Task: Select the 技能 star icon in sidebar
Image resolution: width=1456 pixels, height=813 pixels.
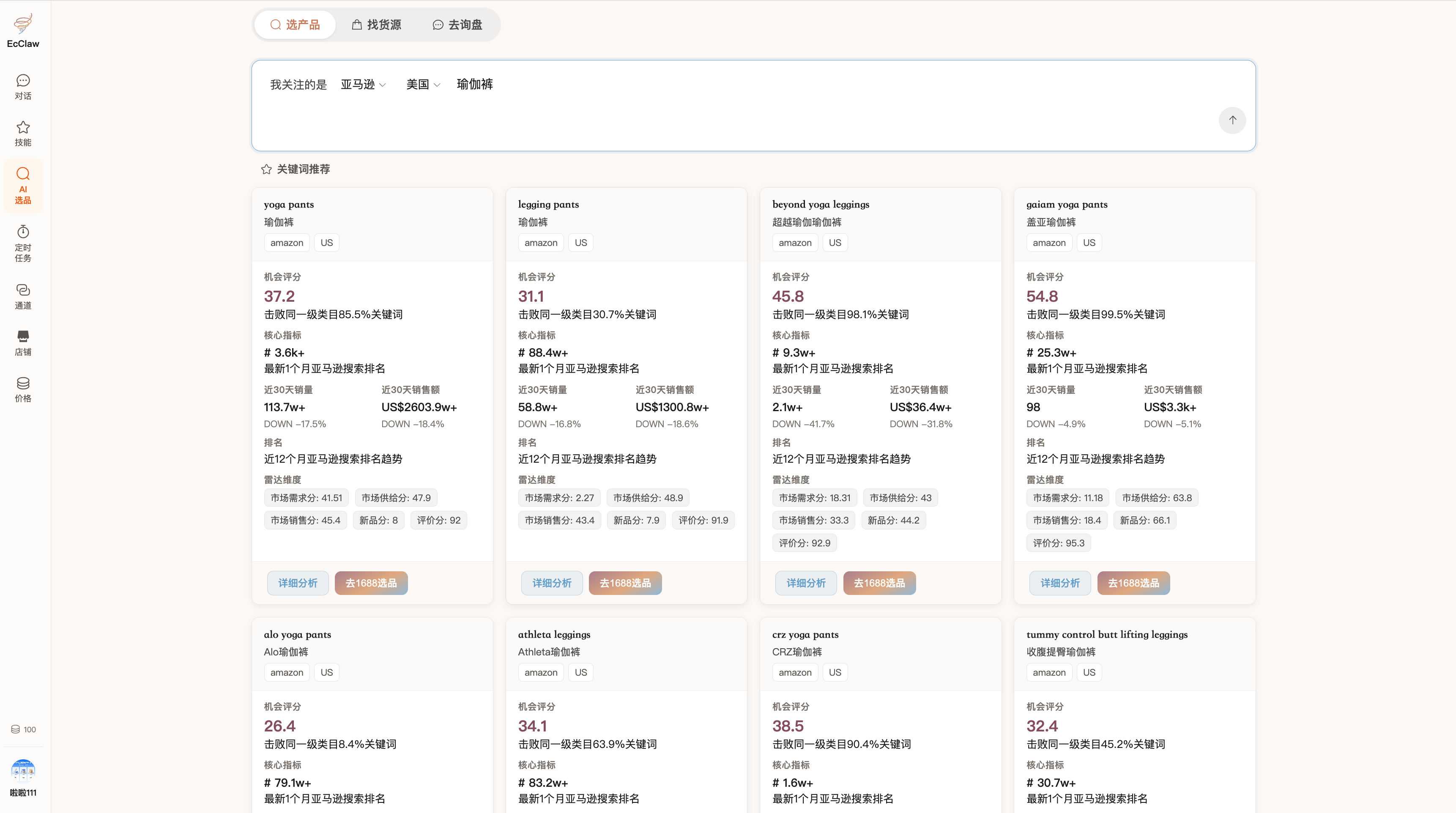Action: point(22,134)
